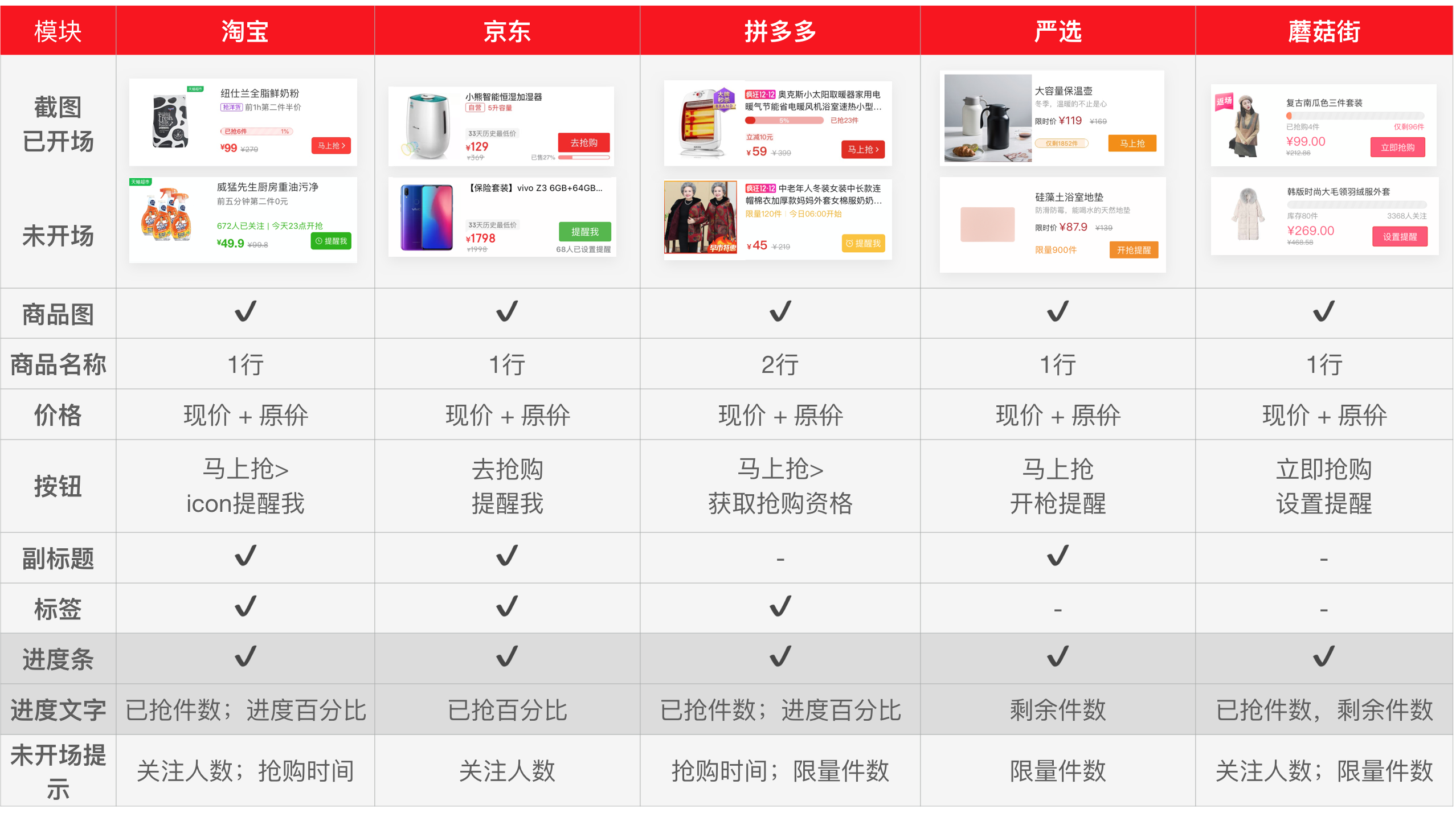Click the yellow 提醒我 button on Pinduoduo coat card
The image size is (1456, 813).
coord(863,243)
